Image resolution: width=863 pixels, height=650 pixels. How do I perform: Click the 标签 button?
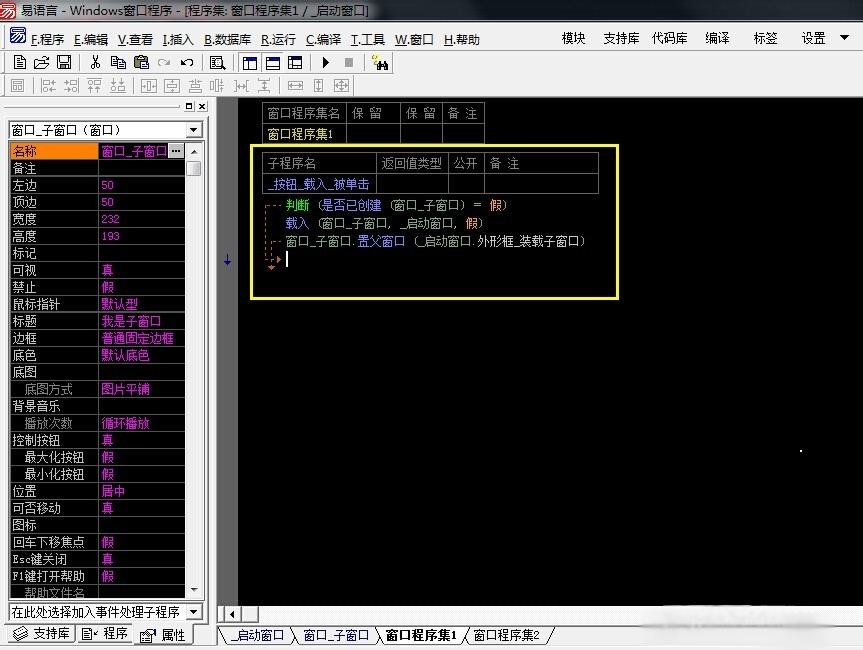[765, 38]
